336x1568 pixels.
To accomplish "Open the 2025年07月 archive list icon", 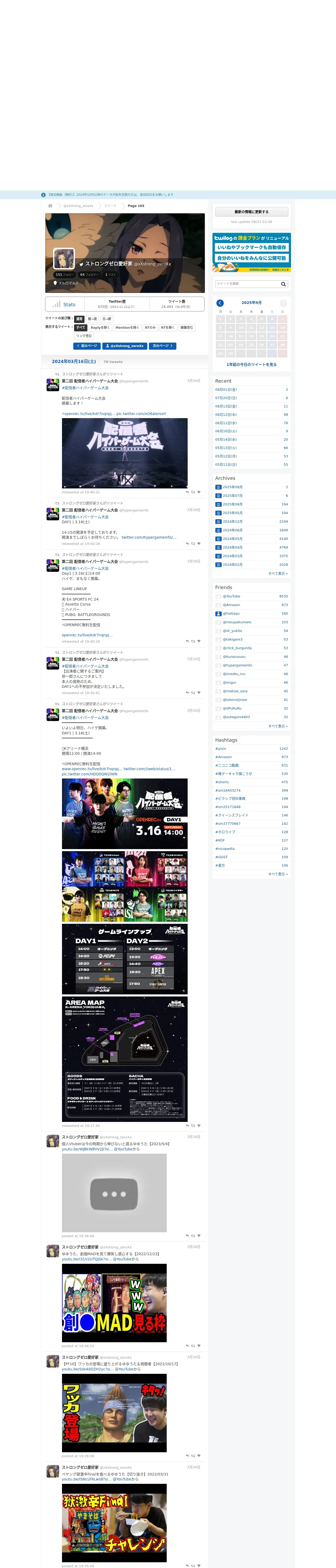I will click(218, 495).
